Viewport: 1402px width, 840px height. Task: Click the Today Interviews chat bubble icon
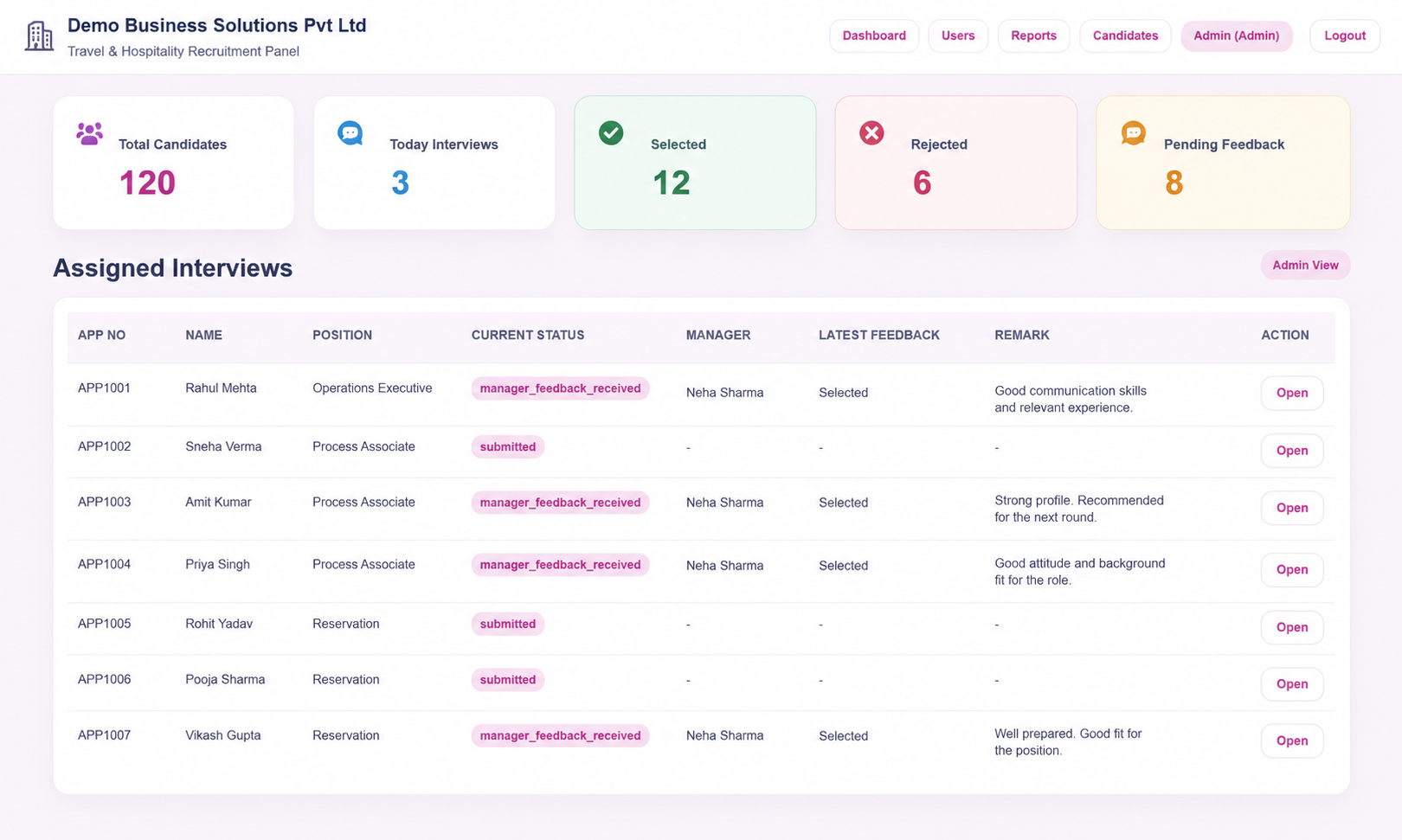[x=350, y=133]
